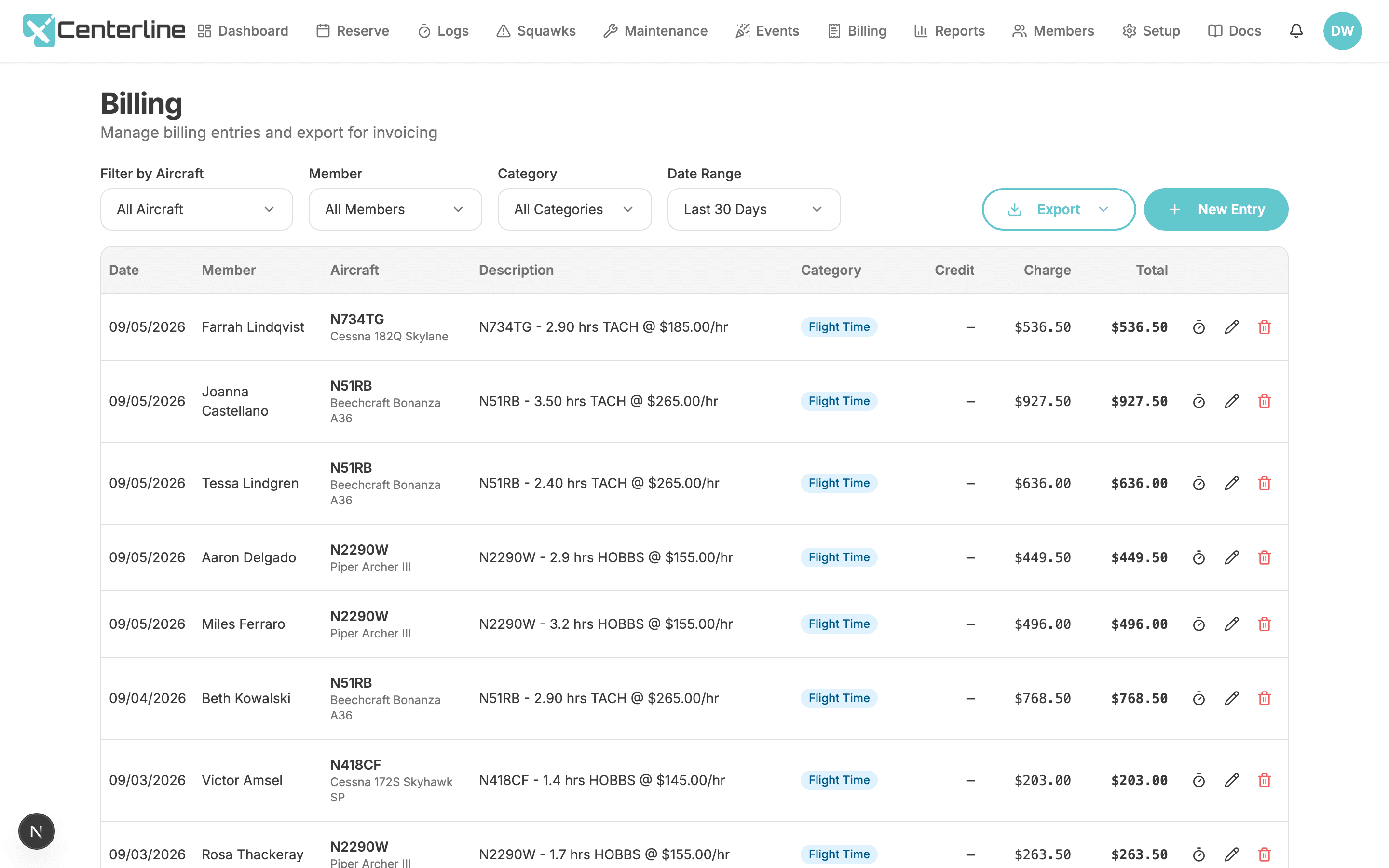Edit the Miles Ferraro billing entry

[x=1231, y=624]
